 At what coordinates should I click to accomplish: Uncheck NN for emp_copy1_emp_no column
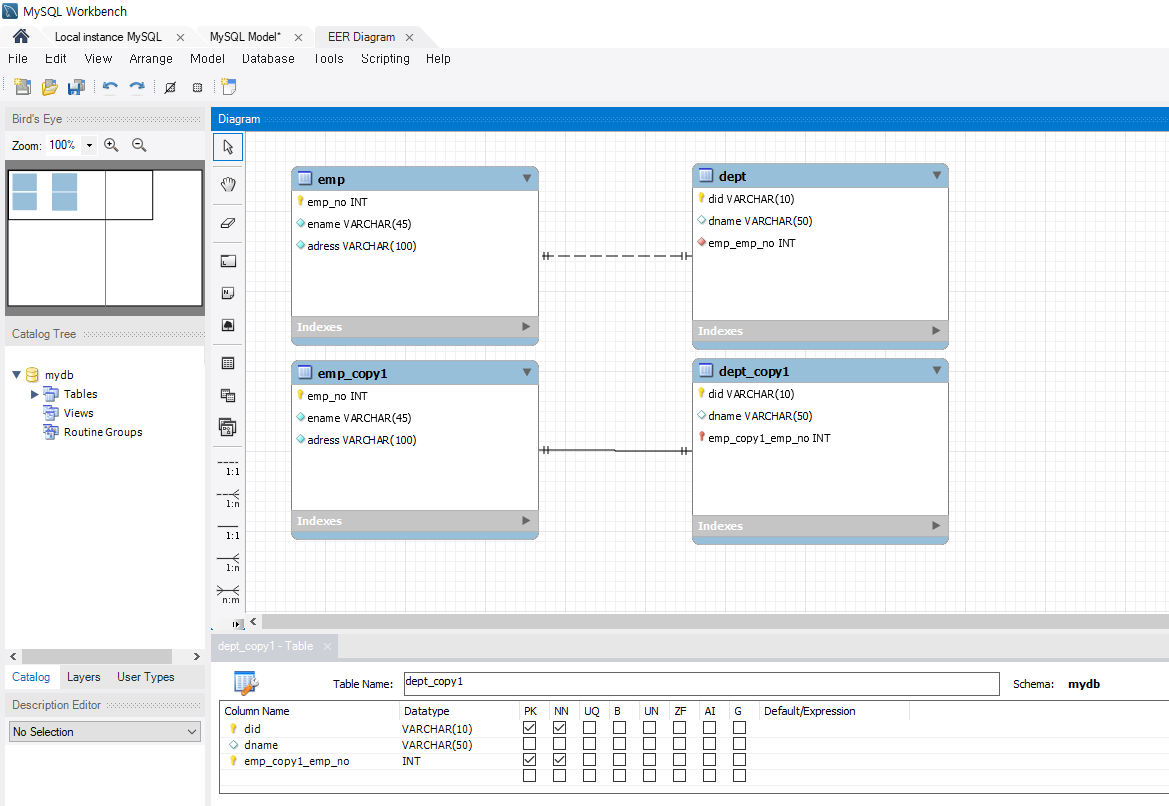[560, 760]
